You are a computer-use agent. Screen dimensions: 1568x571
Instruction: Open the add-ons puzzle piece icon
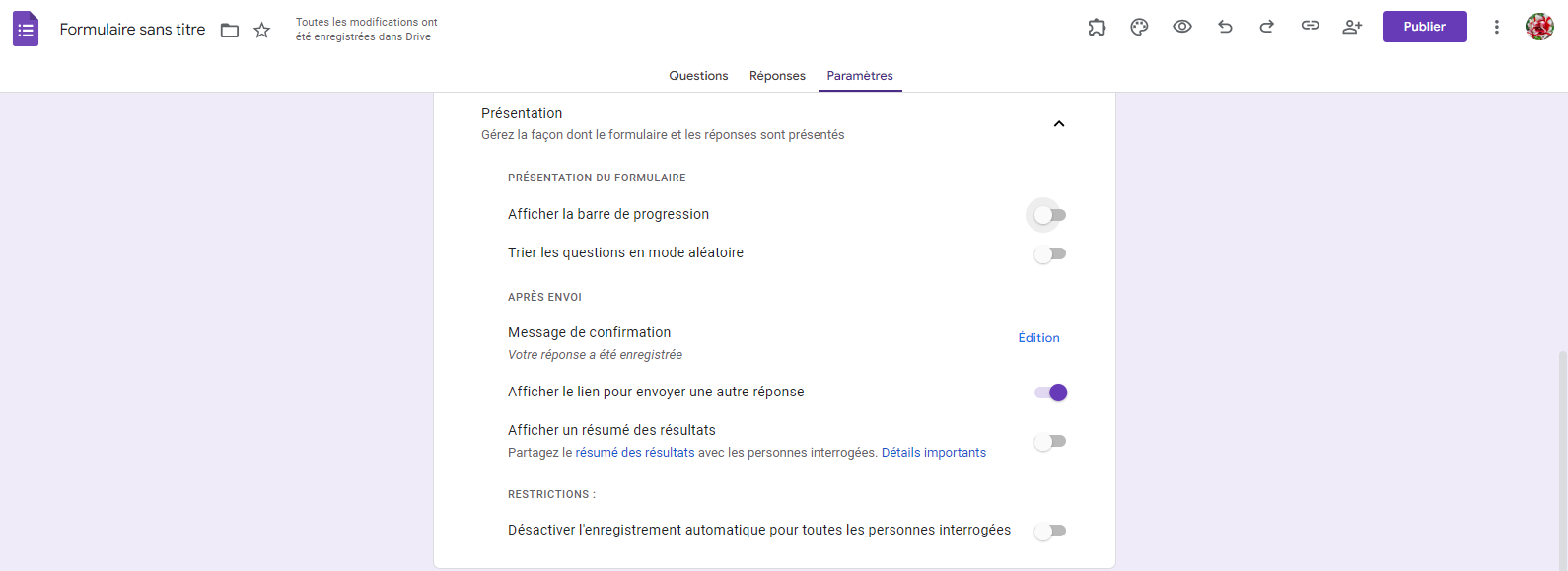pos(1097,27)
